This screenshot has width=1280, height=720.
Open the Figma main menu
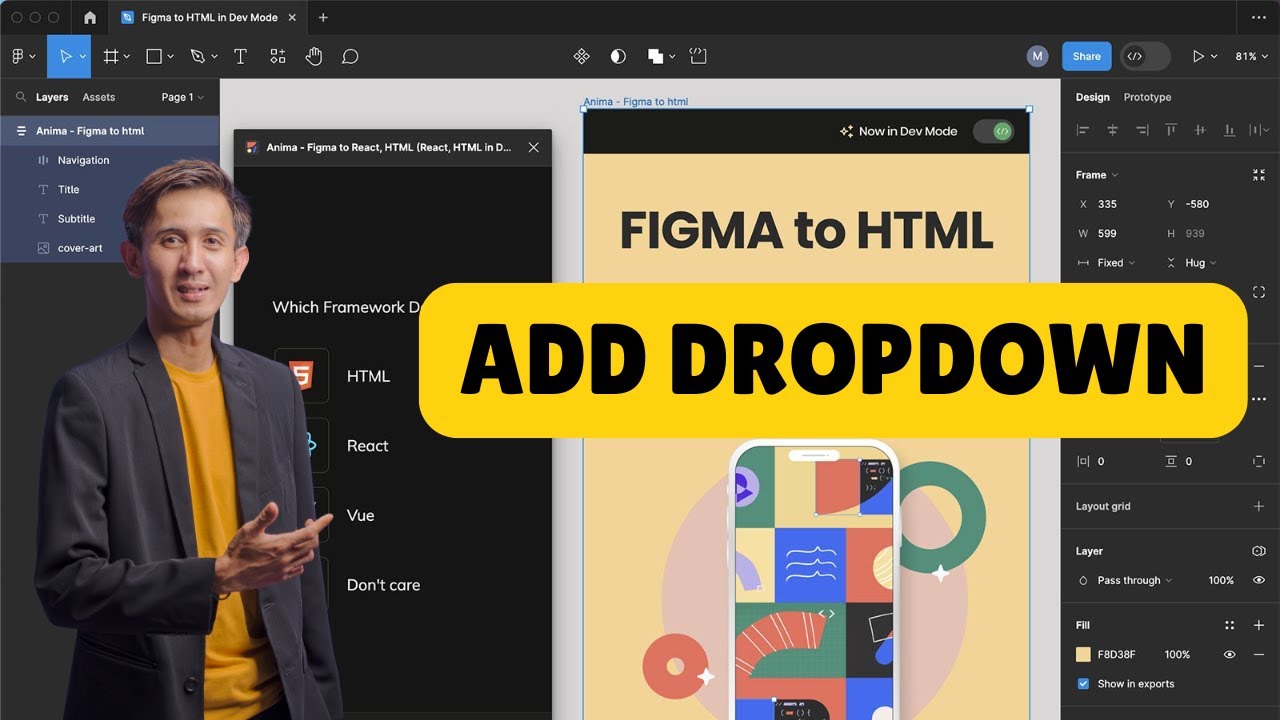point(23,57)
